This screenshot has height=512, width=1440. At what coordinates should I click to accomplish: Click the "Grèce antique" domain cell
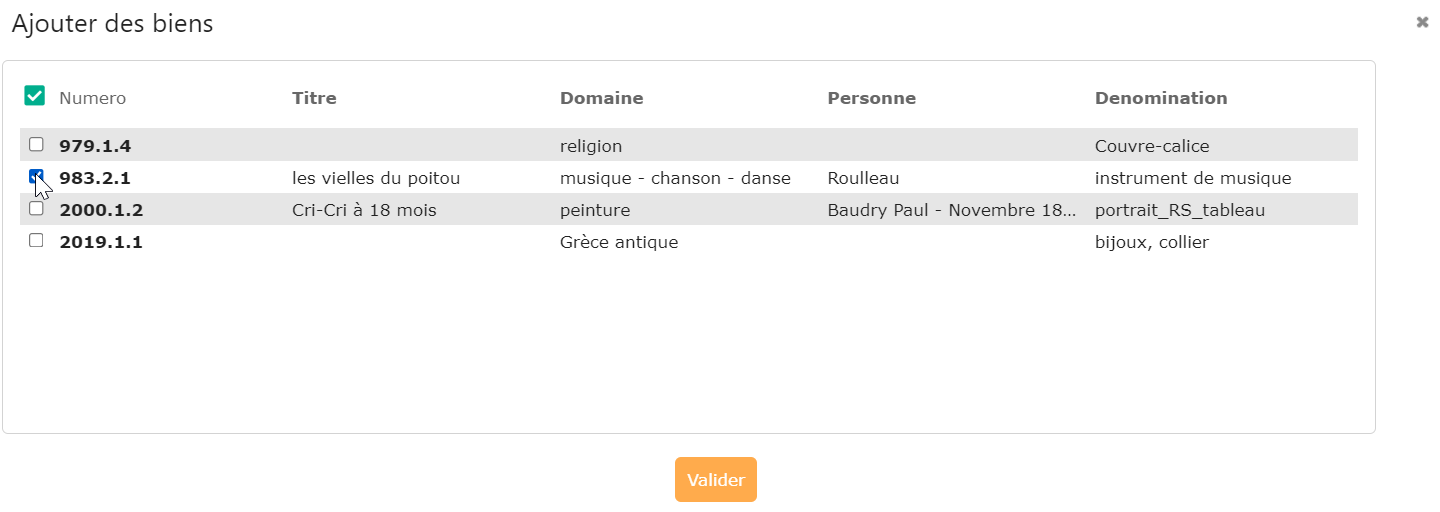(618, 242)
